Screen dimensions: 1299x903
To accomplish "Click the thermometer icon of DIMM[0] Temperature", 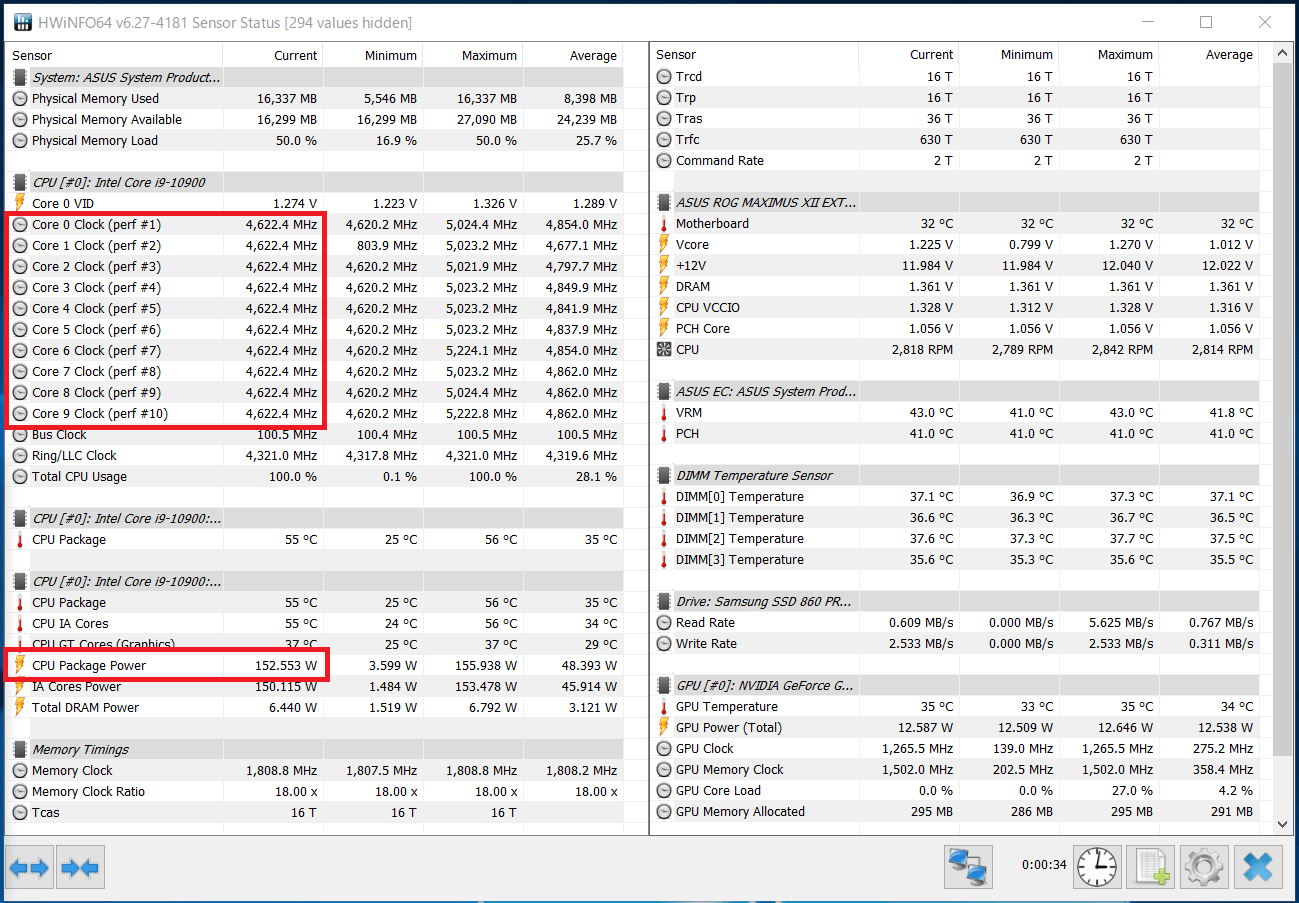I will click(x=664, y=496).
